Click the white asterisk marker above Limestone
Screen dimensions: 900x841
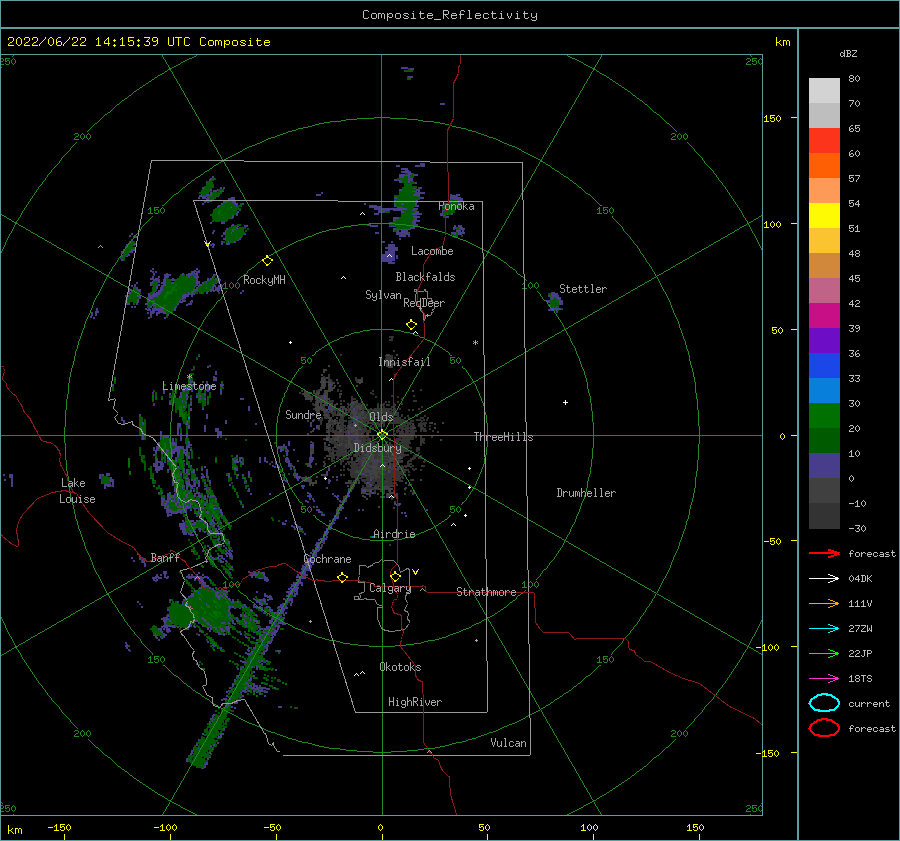pyautogui.click(x=189, y=377)
